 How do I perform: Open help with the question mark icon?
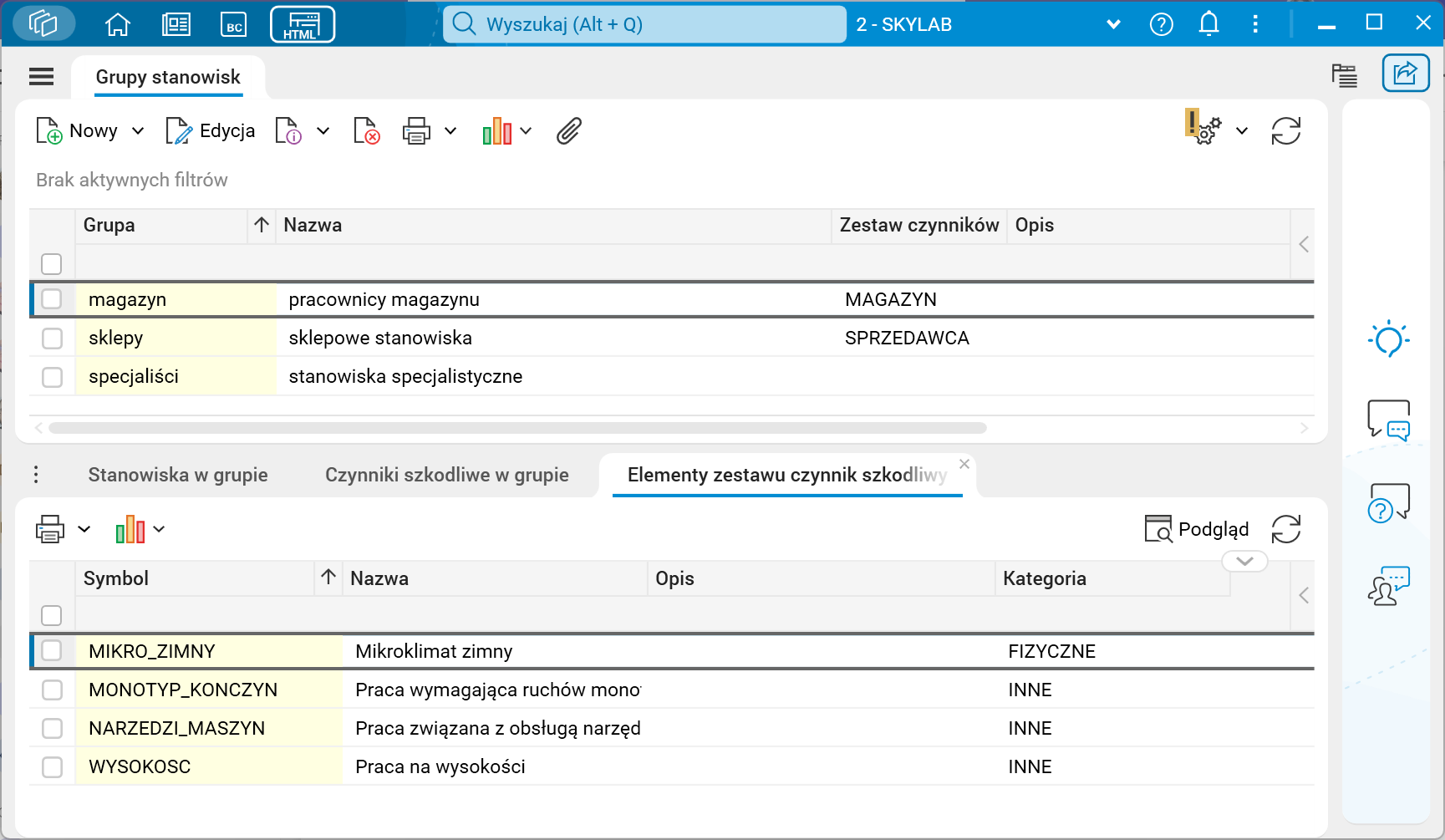1161,23
